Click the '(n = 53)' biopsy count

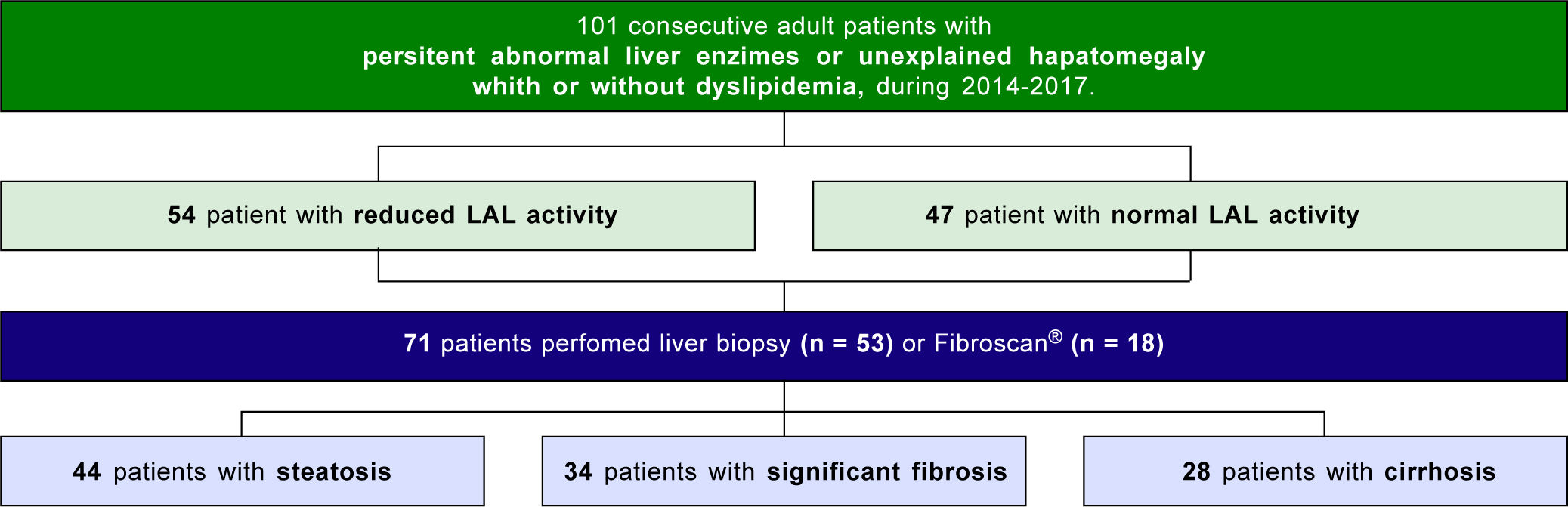click(x=846, y=344)
